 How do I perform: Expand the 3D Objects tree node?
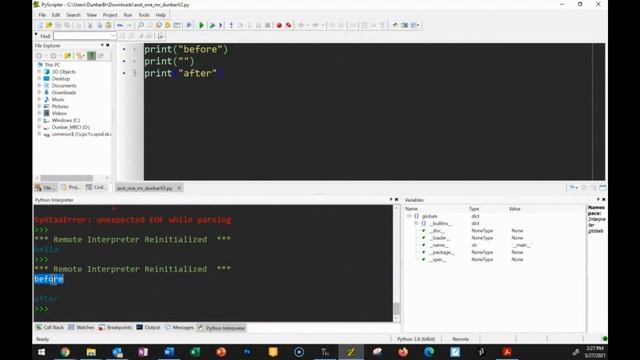click(x=39, y=72)
